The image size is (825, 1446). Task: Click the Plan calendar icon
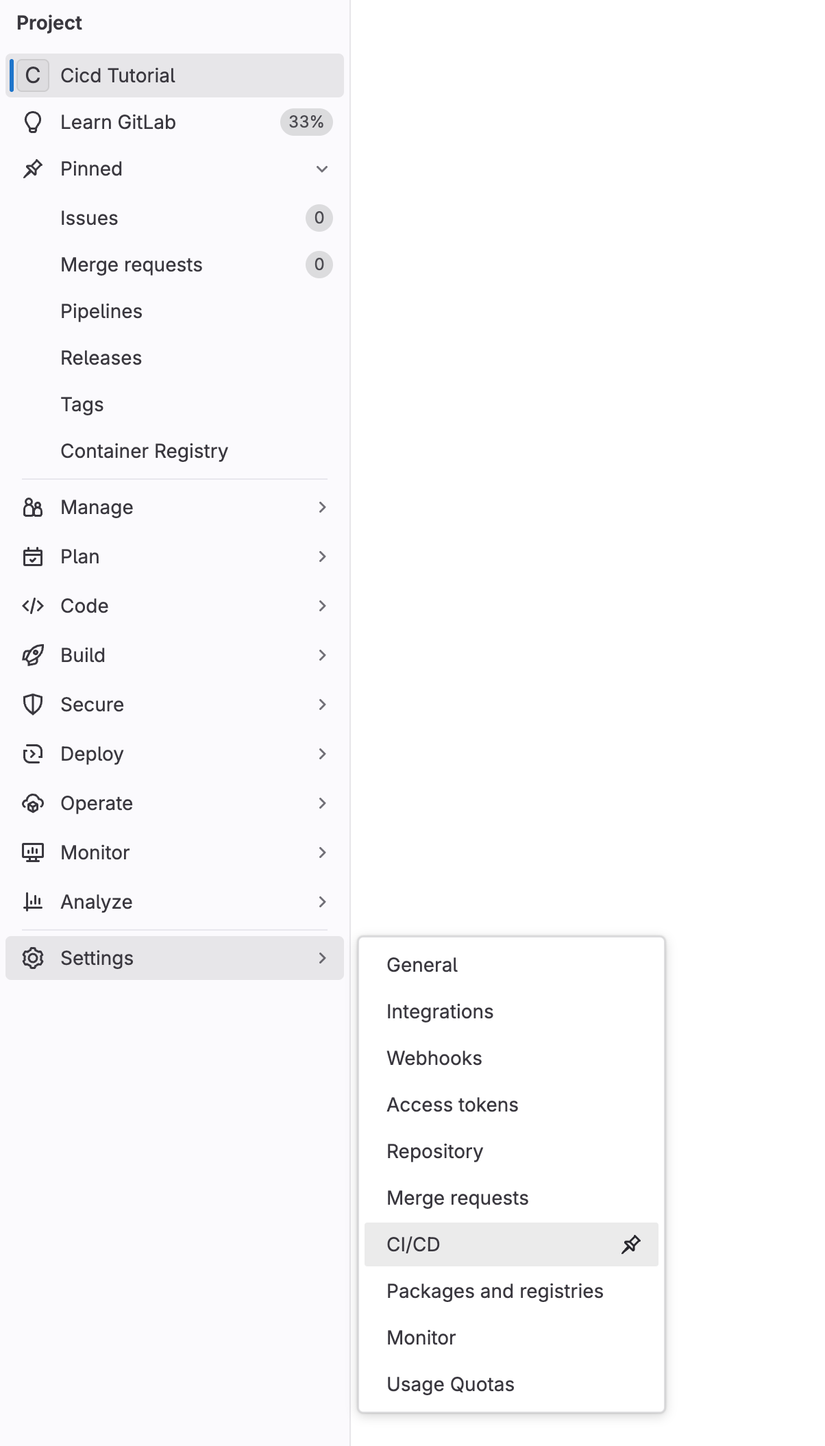coord(33,557)
